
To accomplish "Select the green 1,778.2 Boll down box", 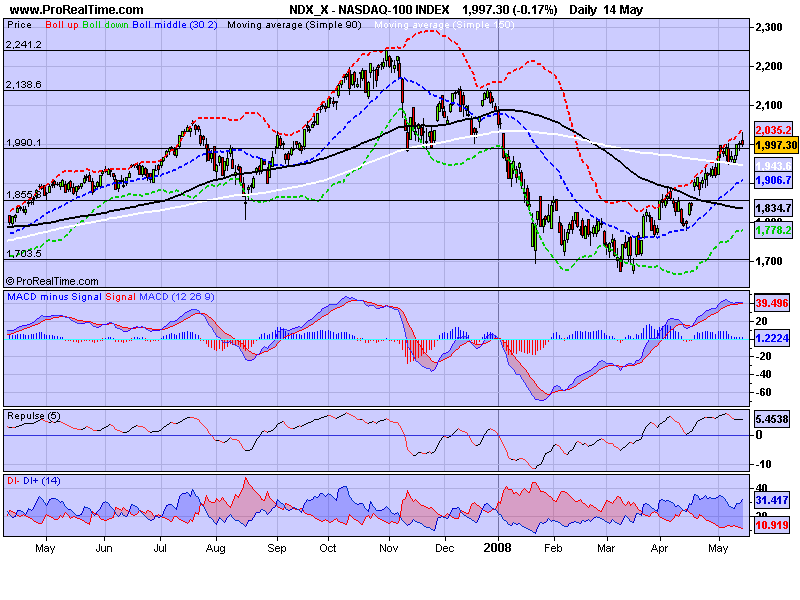I will click(x=773, y=230).
